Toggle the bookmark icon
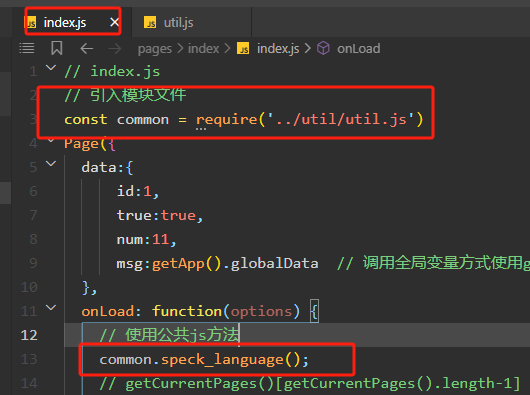The height and width of the screenshot is (395, 530). (56, 48)
